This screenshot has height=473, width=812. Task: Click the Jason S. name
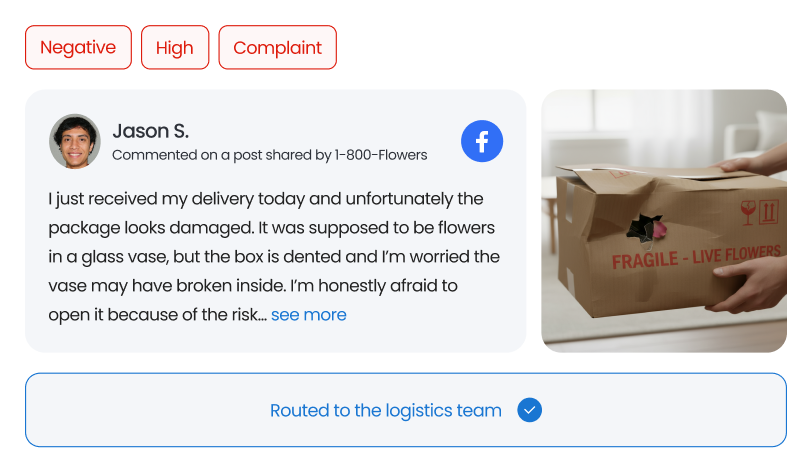click(150, 131)
